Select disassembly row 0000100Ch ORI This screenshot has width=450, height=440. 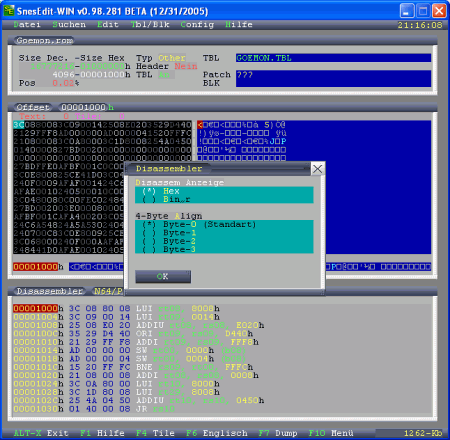click(x=133, y=333)
